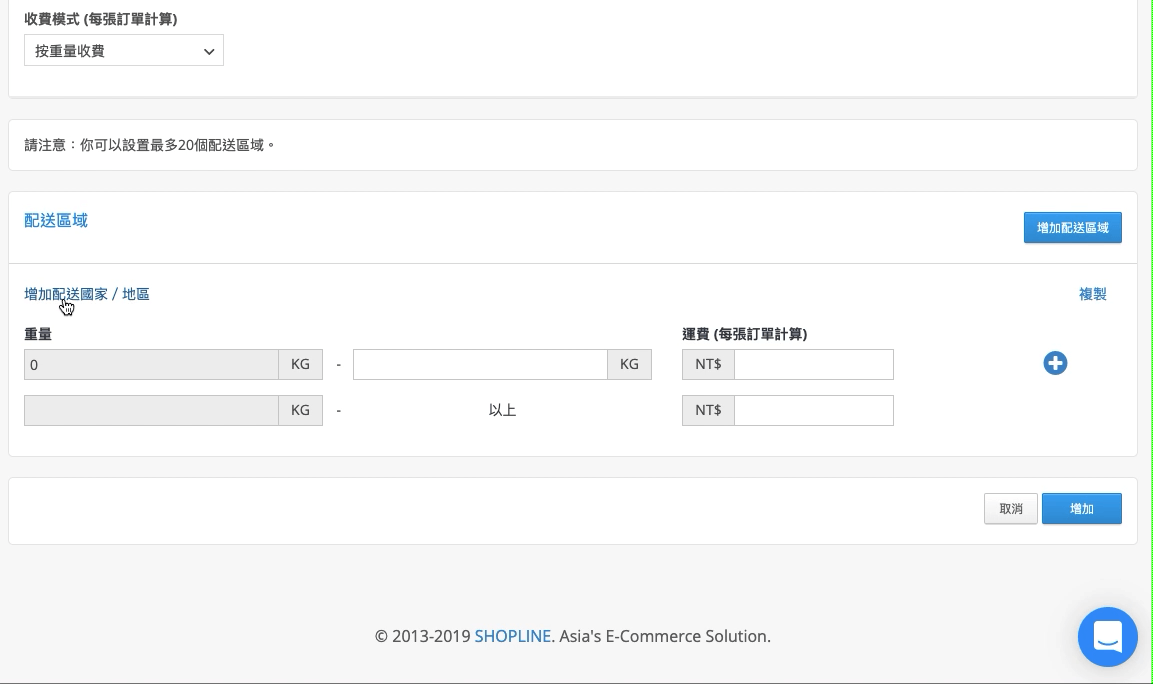Click the 運費 (每張訂單計算) label
The width and height of the screenshot is (1153, 684).
point(744,334)
